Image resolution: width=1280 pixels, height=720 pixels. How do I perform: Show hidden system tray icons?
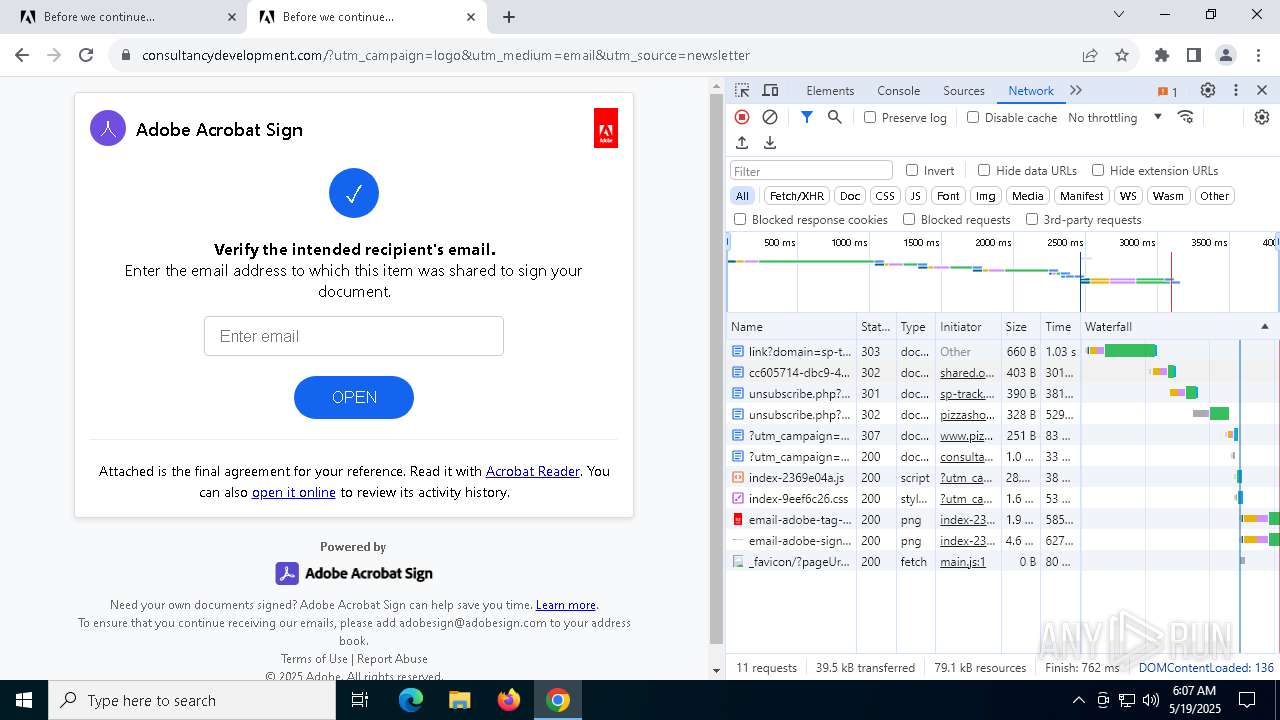click(x=1079, y=700)
